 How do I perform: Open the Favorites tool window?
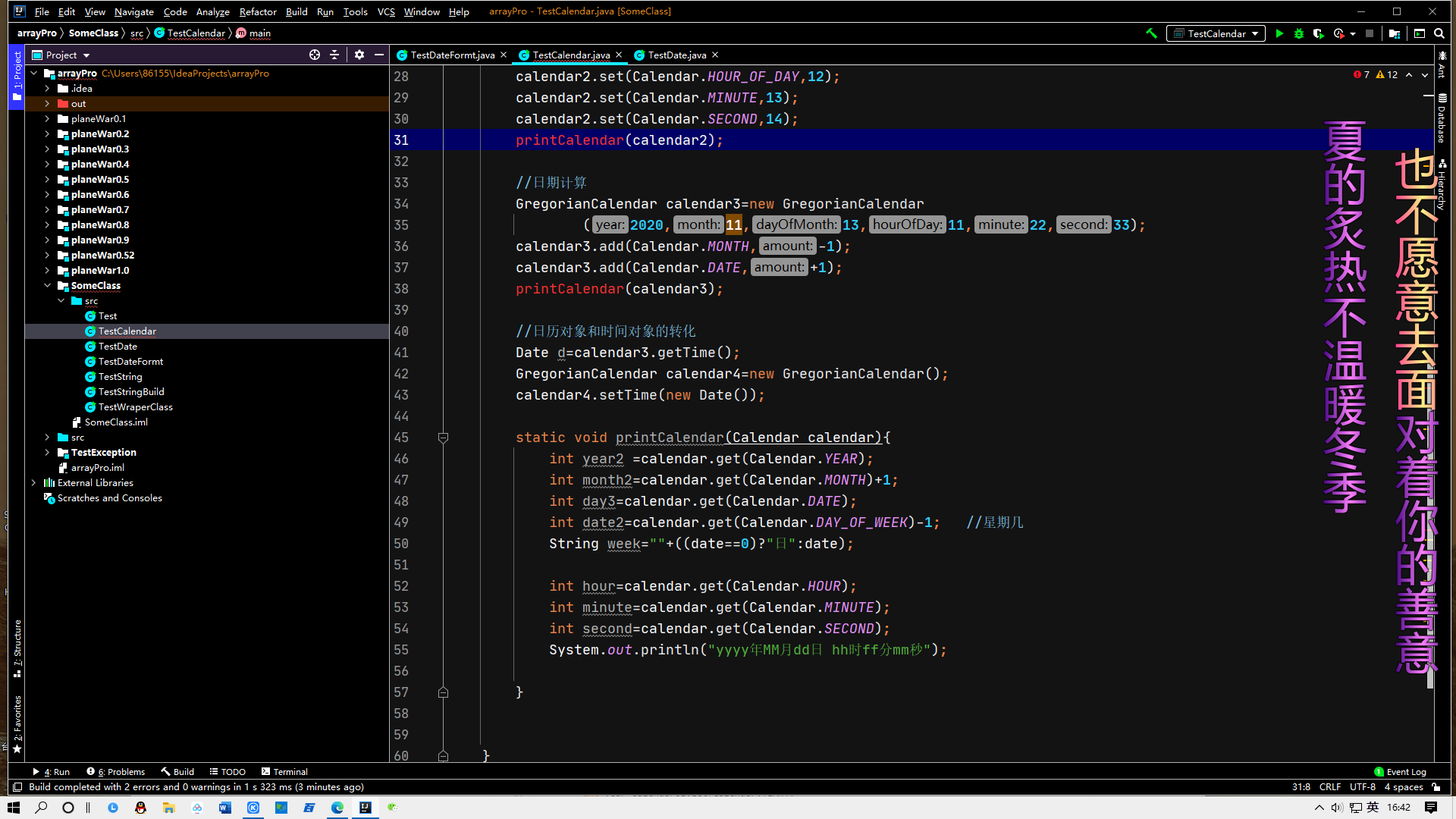17,724
